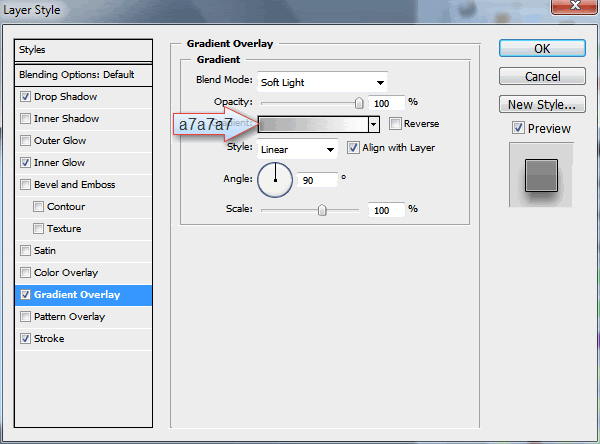Turn off the Preview checkbox

coord(518,128)
